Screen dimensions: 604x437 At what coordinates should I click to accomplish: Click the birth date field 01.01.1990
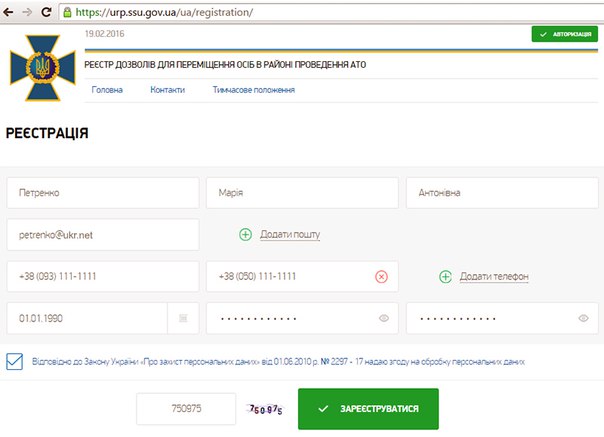pos(87,318)
